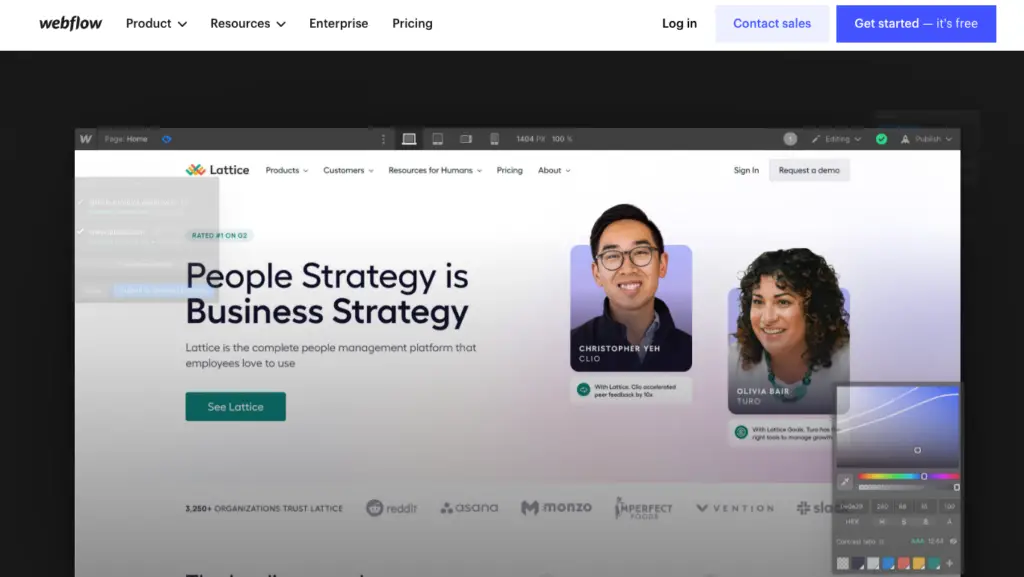Expand Lattice About menu
This screenshot has width=1024, height=577.
554,170
